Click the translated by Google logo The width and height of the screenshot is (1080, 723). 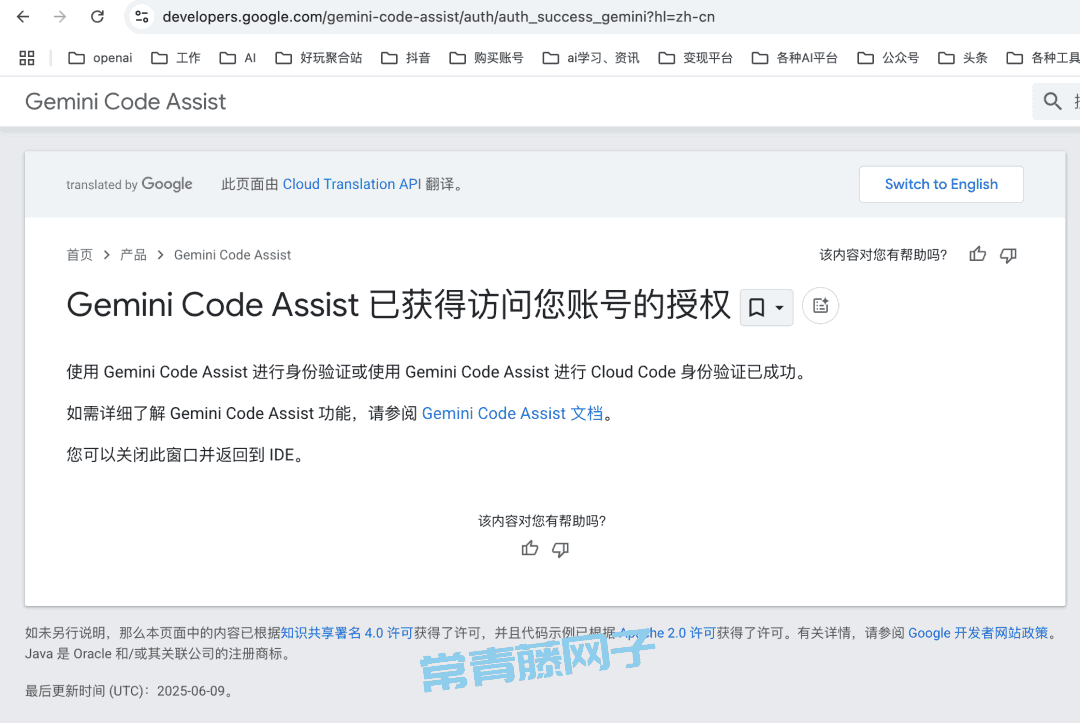(x=129, y=184)
